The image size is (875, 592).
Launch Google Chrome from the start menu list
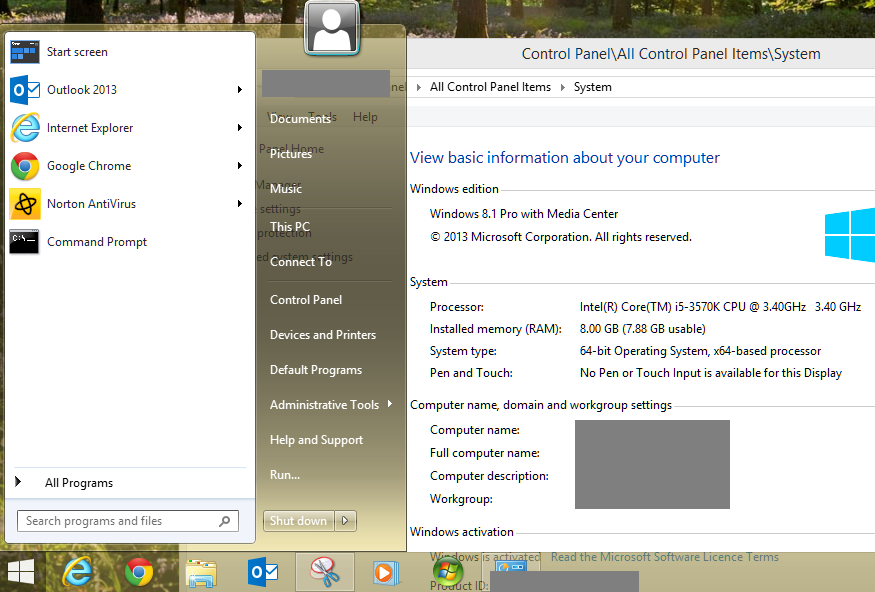tap(129, 166)
